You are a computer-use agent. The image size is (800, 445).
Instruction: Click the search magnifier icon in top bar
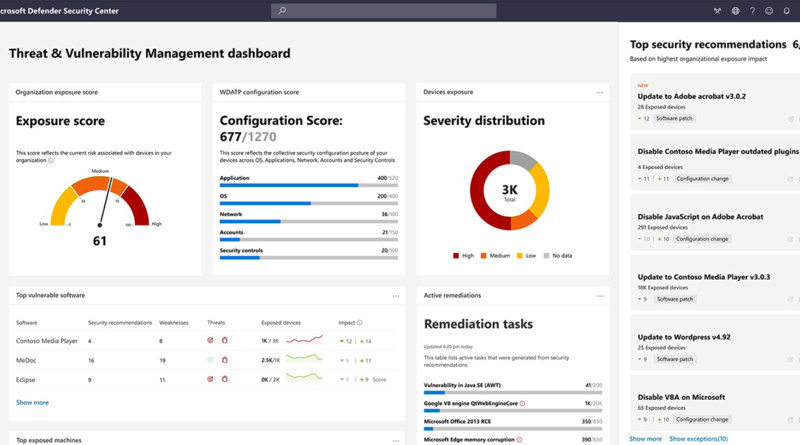(282, 11)
